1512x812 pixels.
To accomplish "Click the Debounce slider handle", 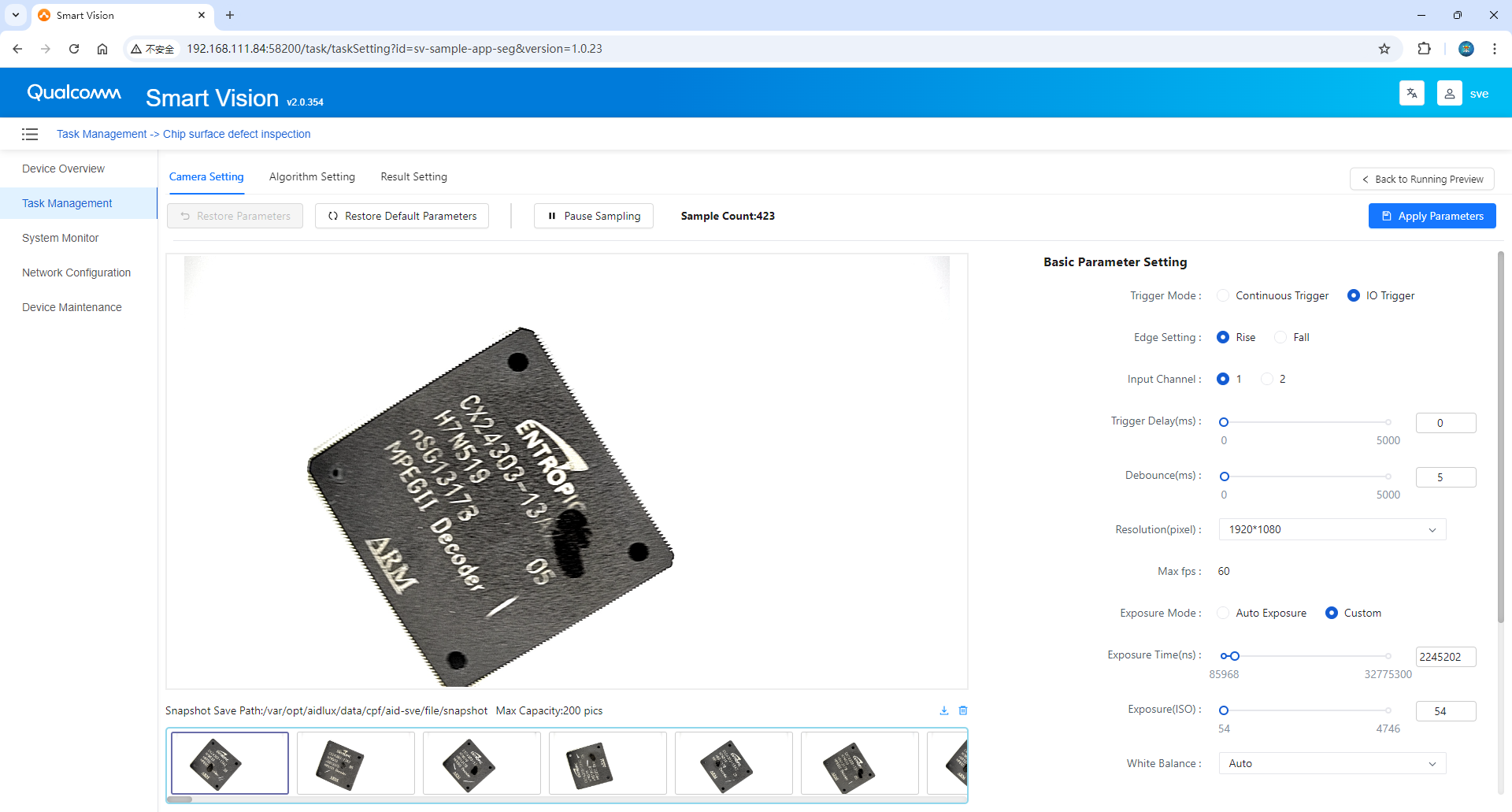I will point(1225,476).
